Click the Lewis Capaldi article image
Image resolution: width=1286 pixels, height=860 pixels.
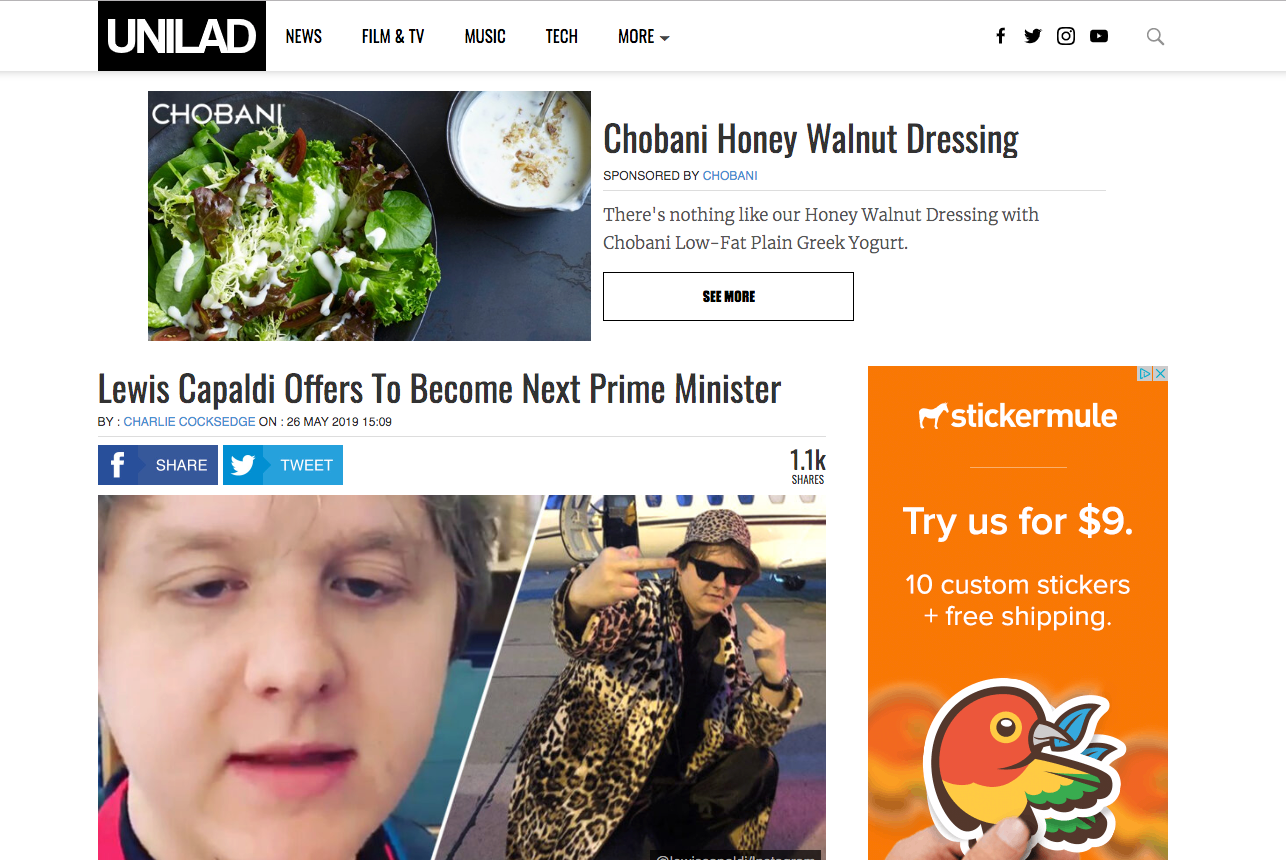(x=462, y=677)
